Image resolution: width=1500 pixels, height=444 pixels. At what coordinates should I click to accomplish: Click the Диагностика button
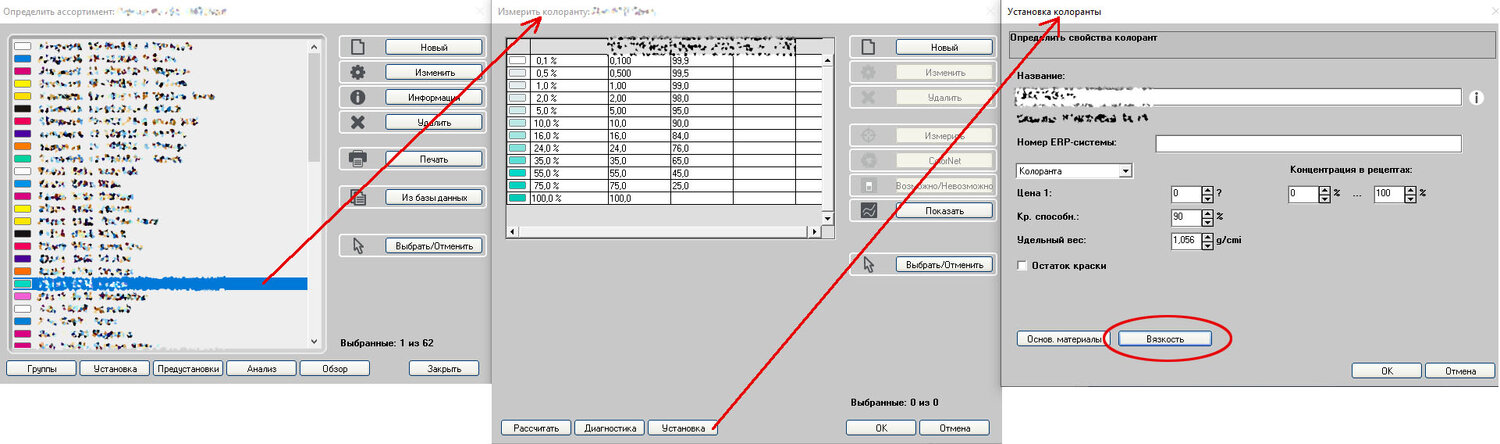pyautogui.click(x=609, y=428)
